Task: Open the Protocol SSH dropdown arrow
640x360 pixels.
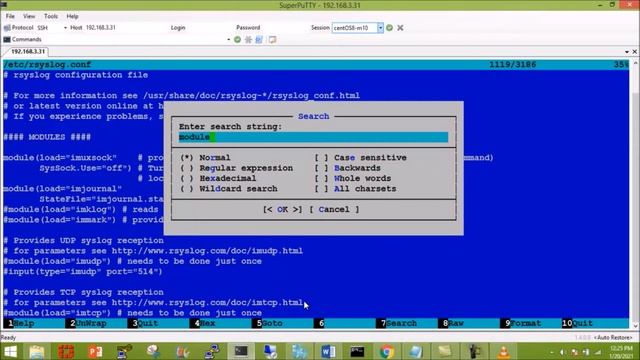Action: coord(65,28)
